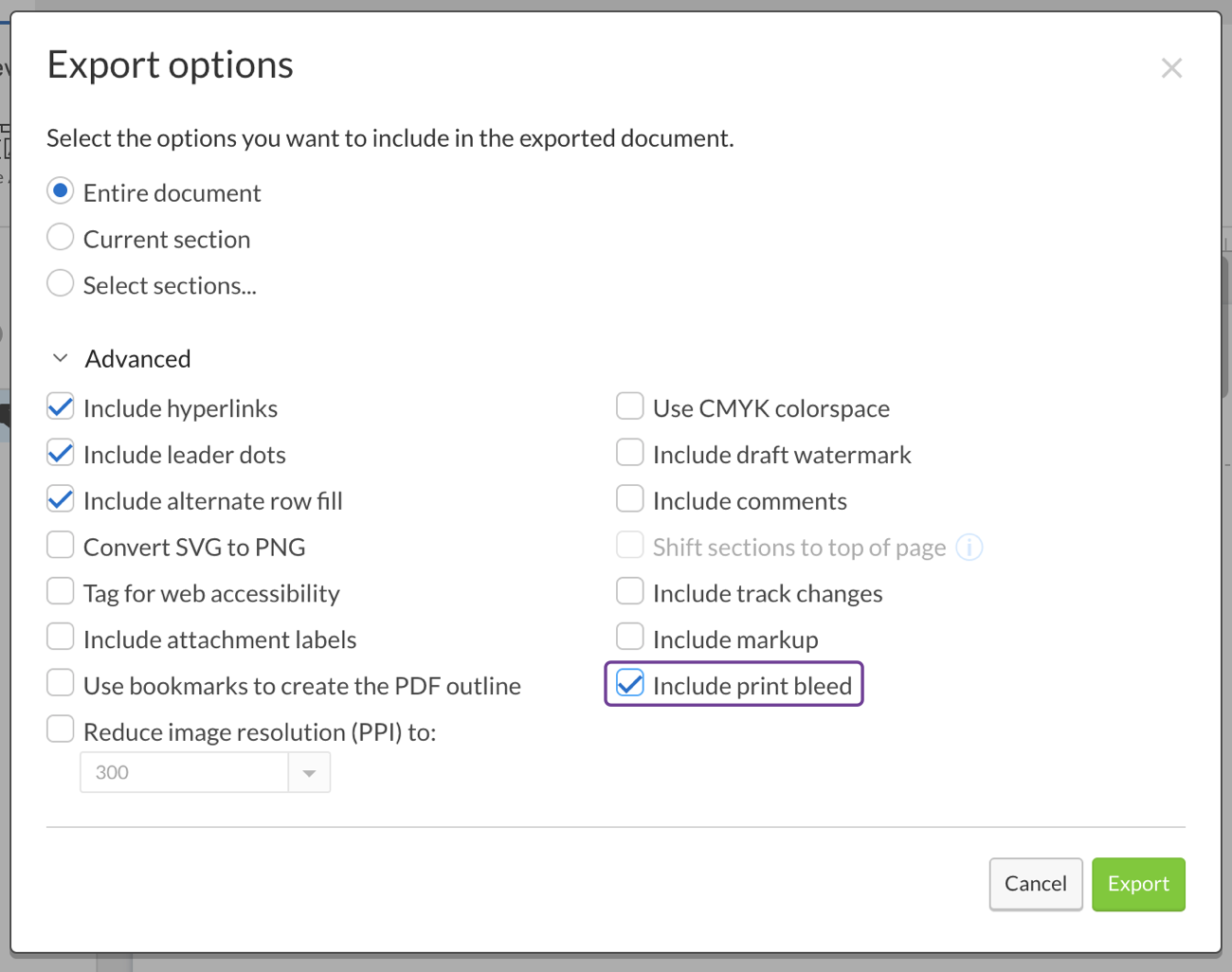Enable Use CMYK colorspace
The height and width of the screenshot is (972, 1232).
click(629, 405)
